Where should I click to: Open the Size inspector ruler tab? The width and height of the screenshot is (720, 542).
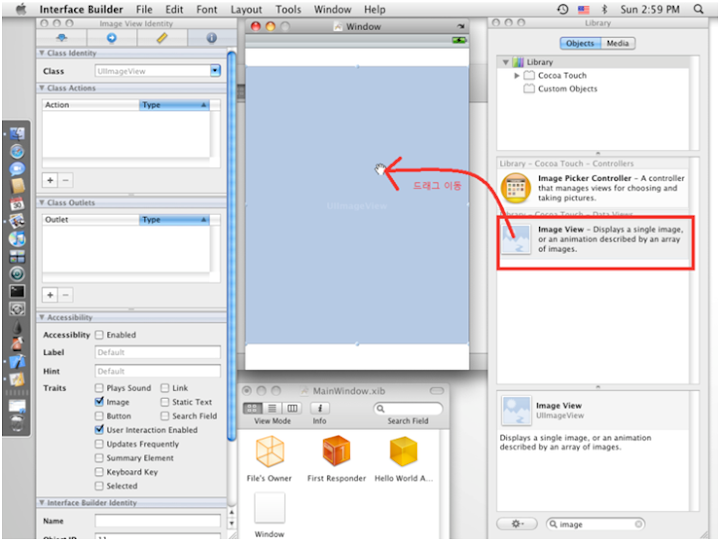(162, 38)
